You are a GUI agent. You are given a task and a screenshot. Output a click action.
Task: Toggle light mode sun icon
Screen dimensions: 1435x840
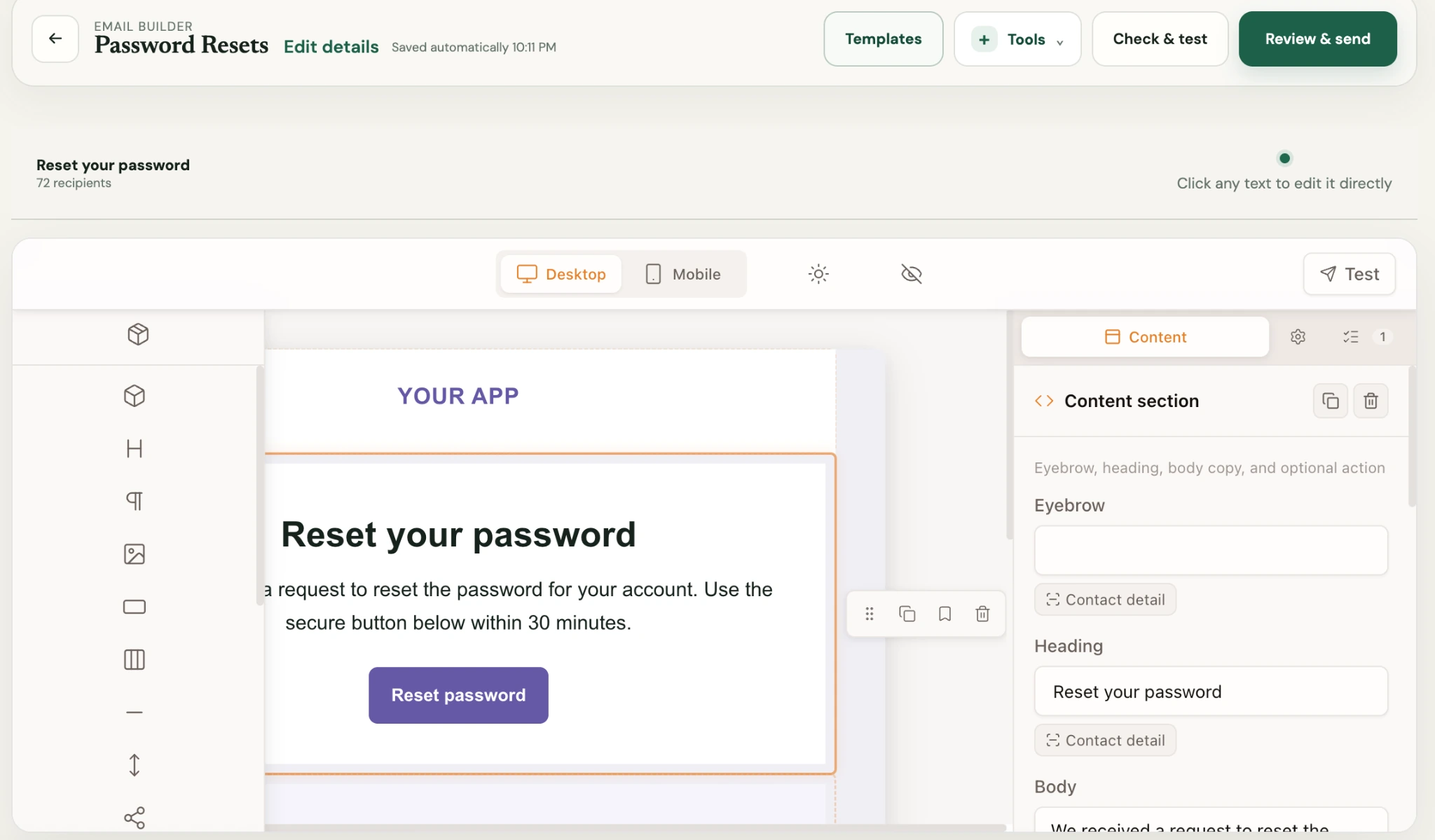coord(818,274)
